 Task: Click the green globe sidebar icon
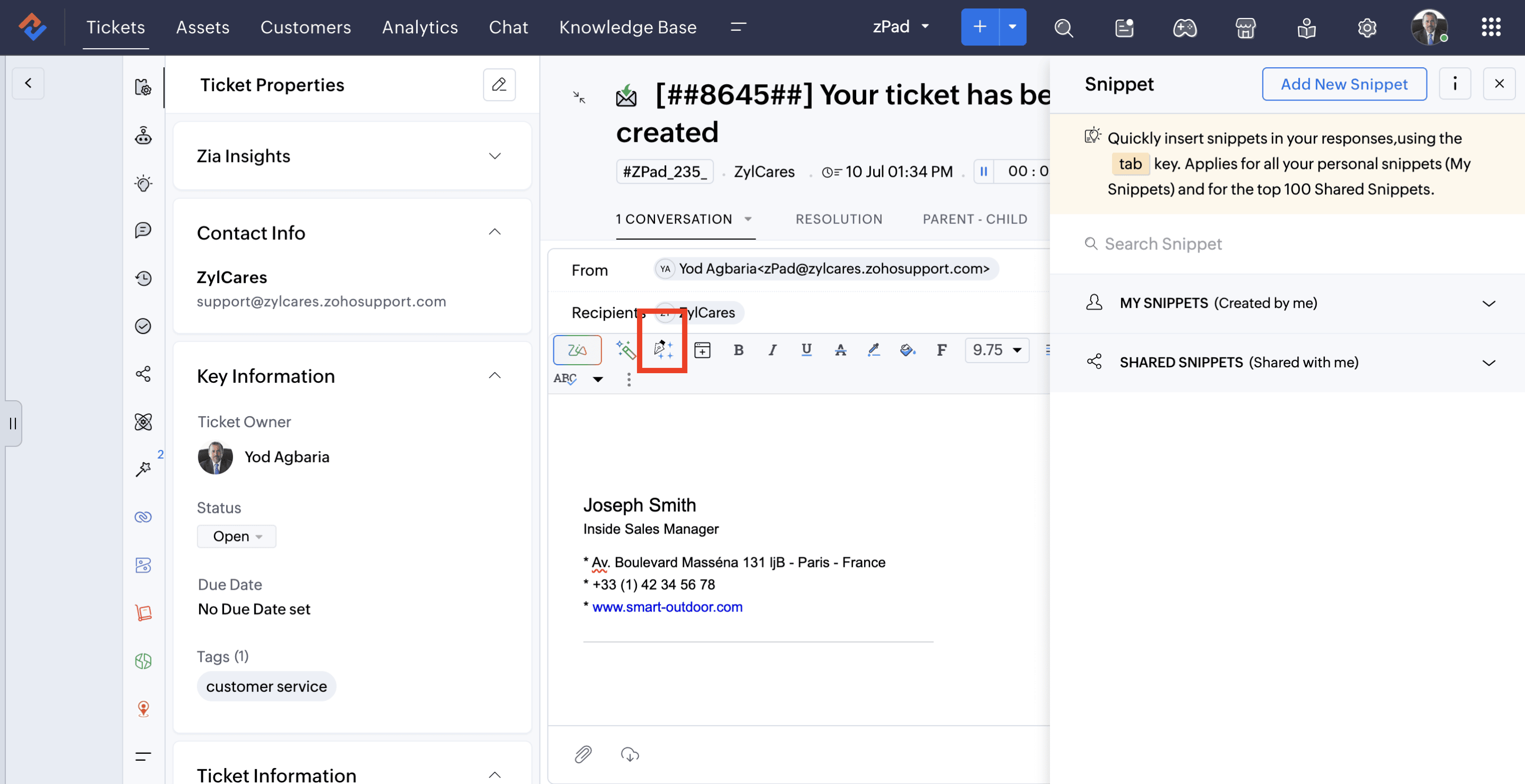(143, 660)
